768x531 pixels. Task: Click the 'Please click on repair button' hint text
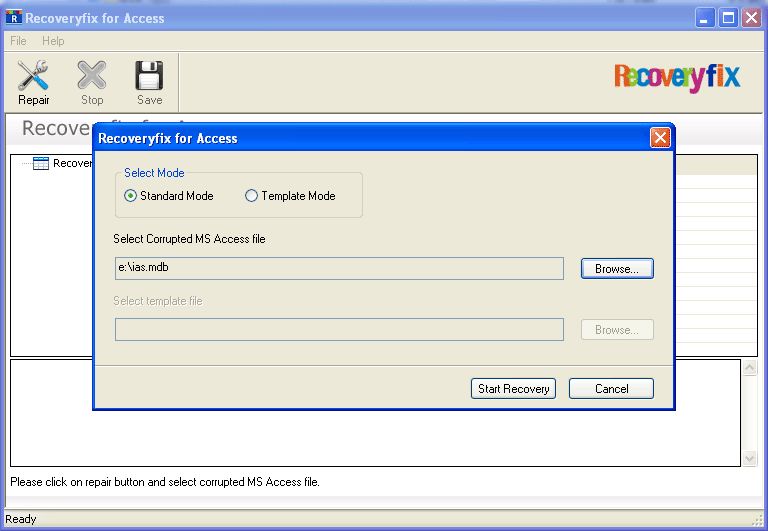[x=165, y=482]
